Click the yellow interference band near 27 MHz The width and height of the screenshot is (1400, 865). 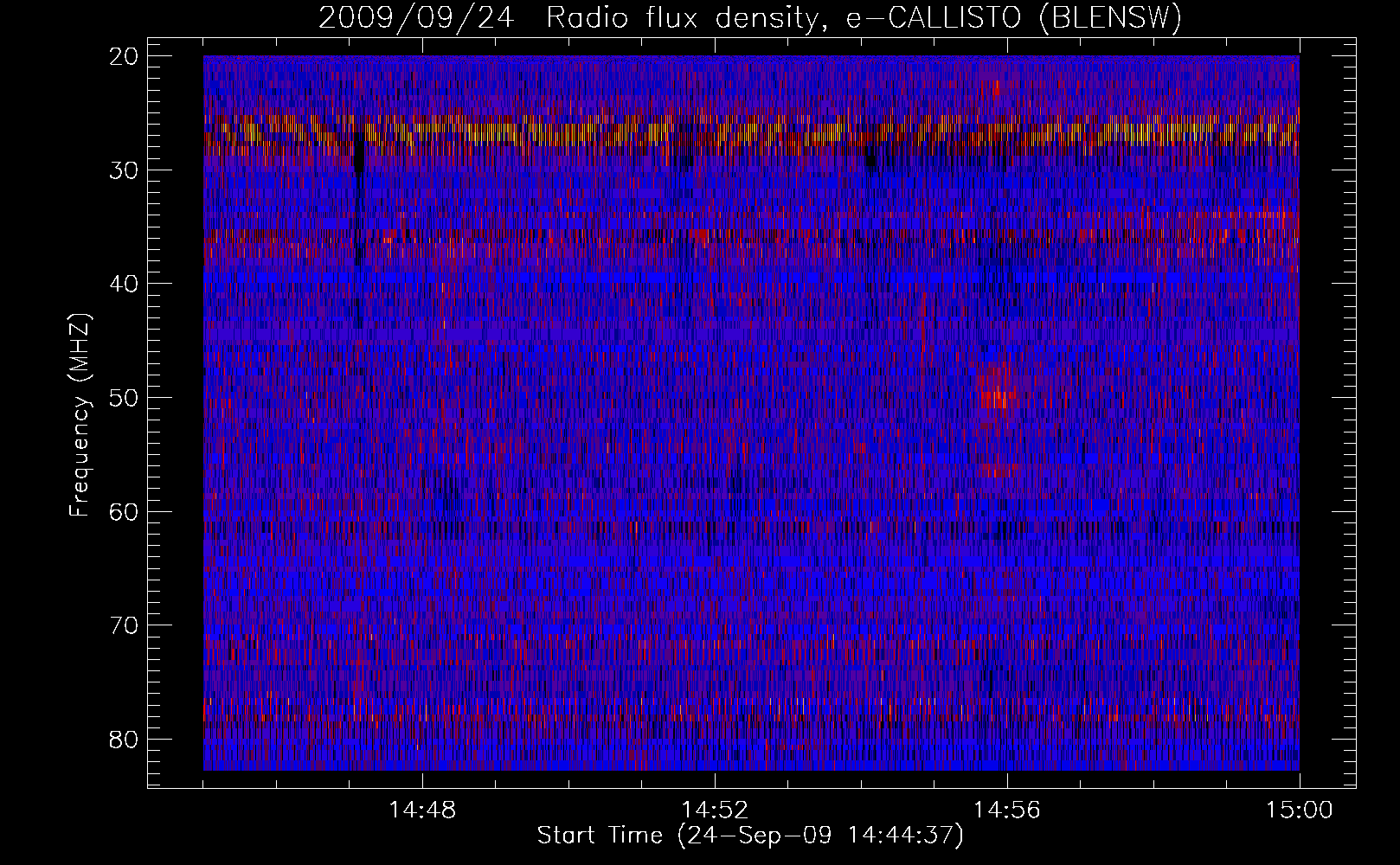751,132
